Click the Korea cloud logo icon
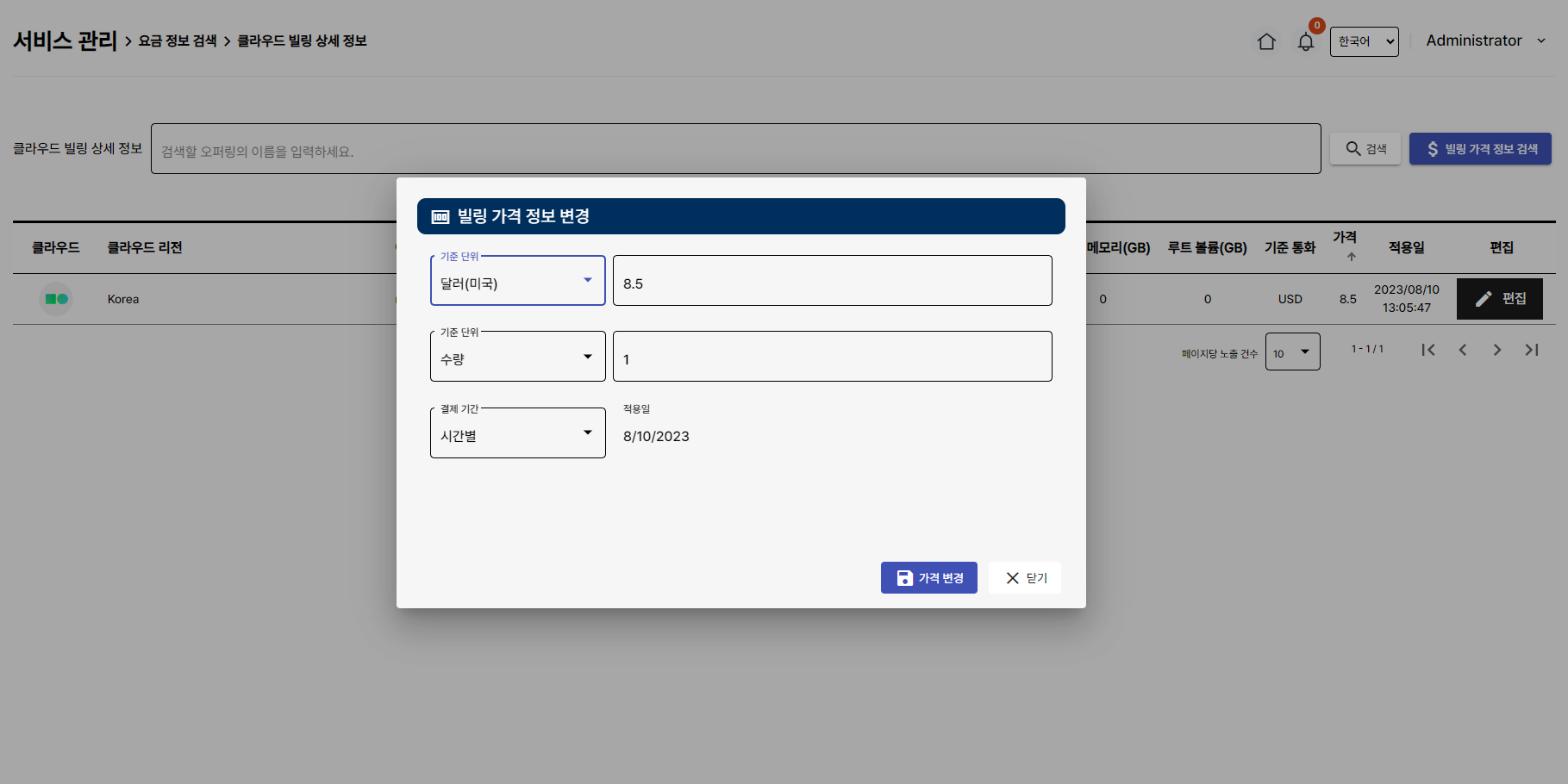The width and height of the screenshot is (1568, 784). 56,299
